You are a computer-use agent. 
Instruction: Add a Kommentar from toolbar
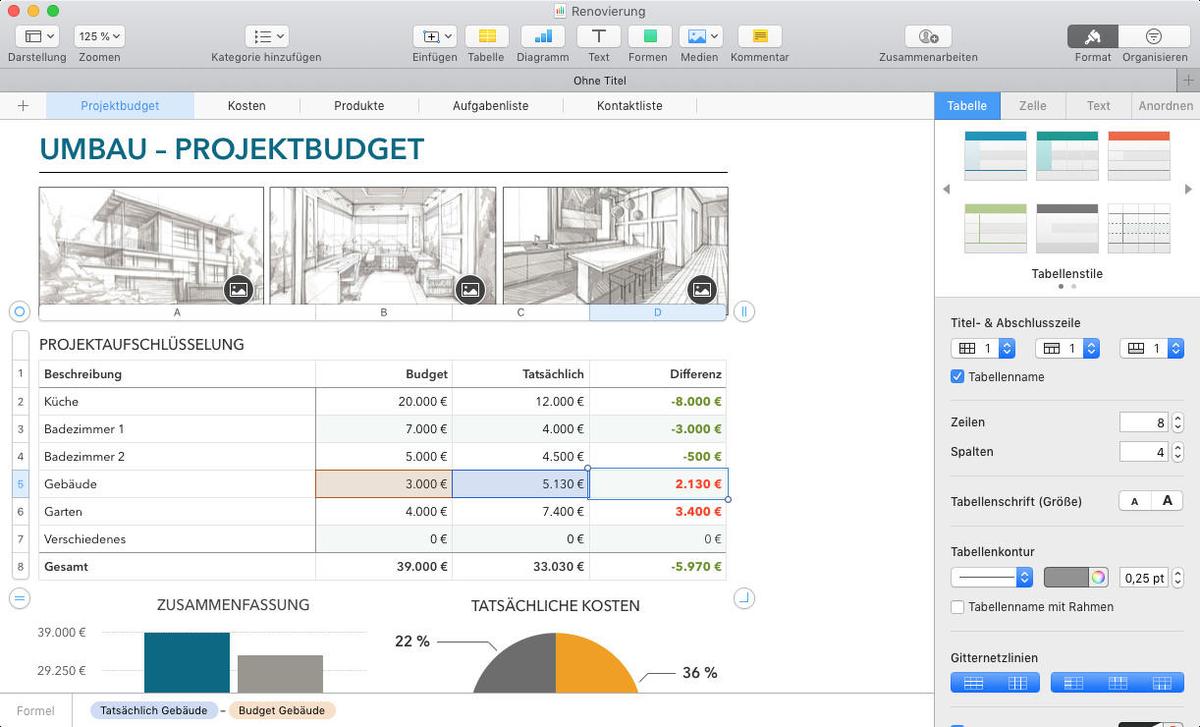tap(759, 36)
